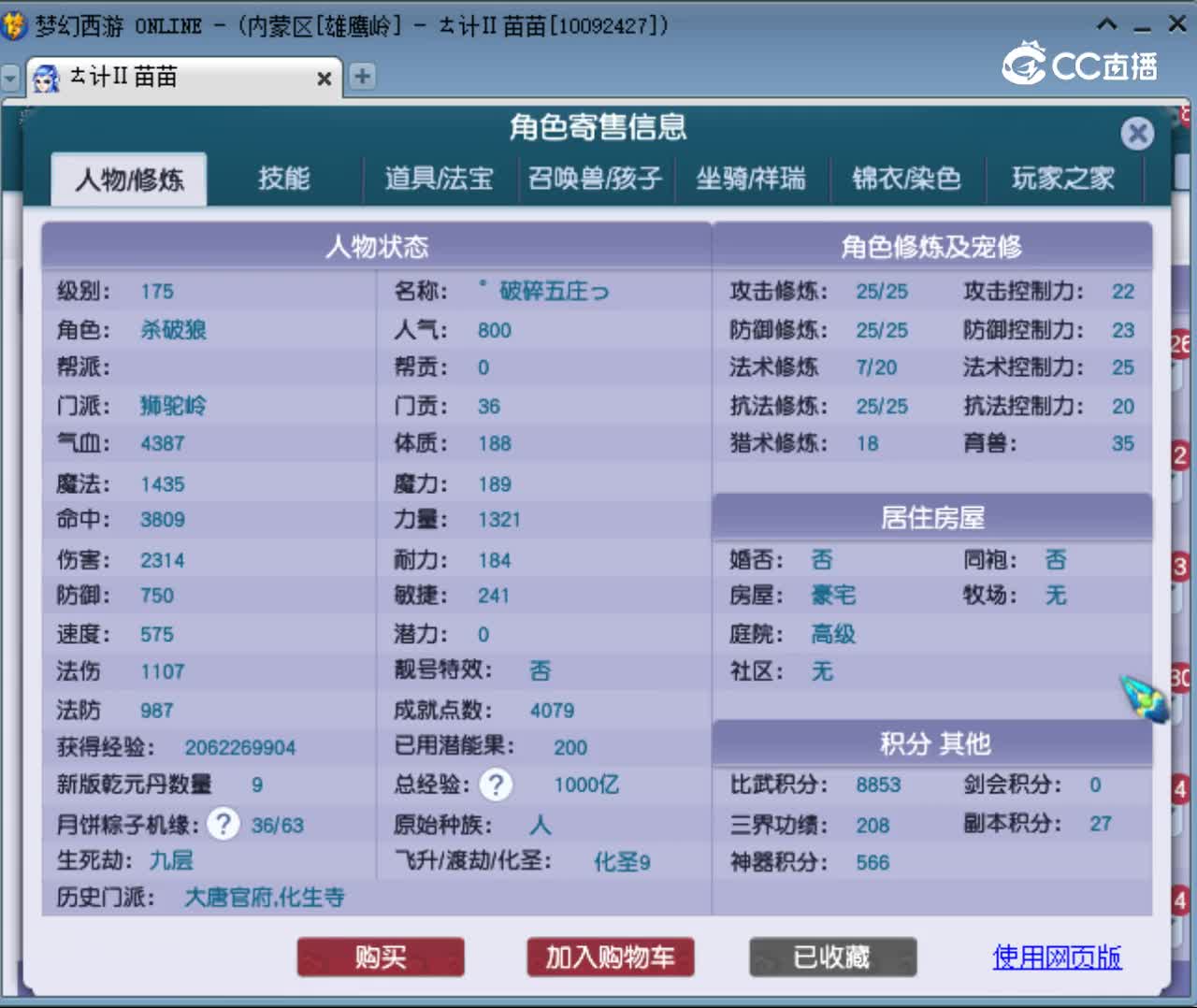Click the 人物状态 section header
Image resolution: width=1197 pixels, height=1008 pixels.
(x=376, y=247)
